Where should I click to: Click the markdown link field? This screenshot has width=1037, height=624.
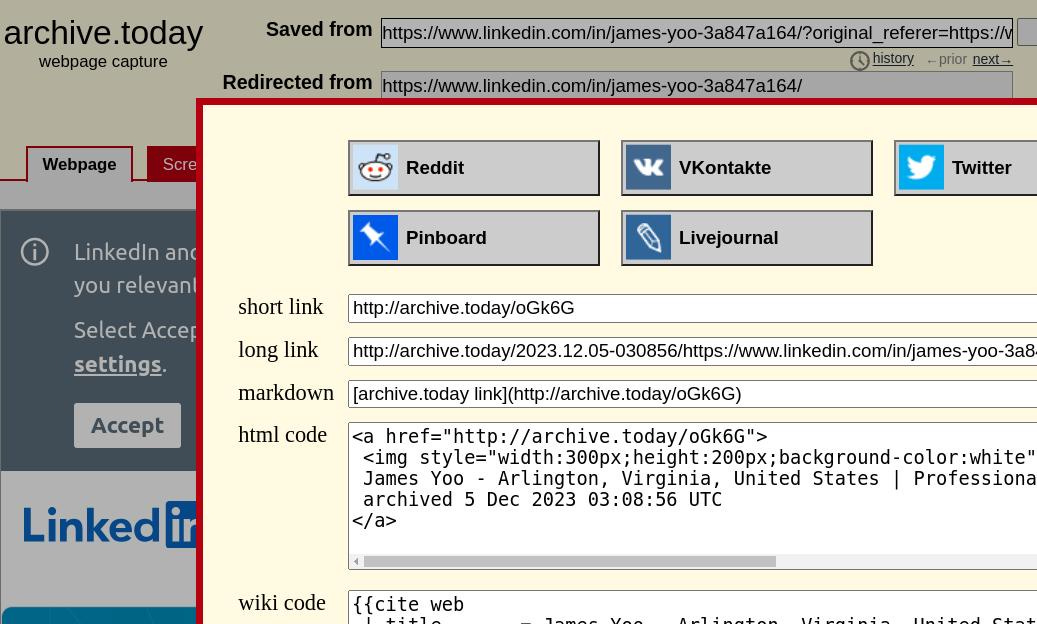[x=692, y=394]
